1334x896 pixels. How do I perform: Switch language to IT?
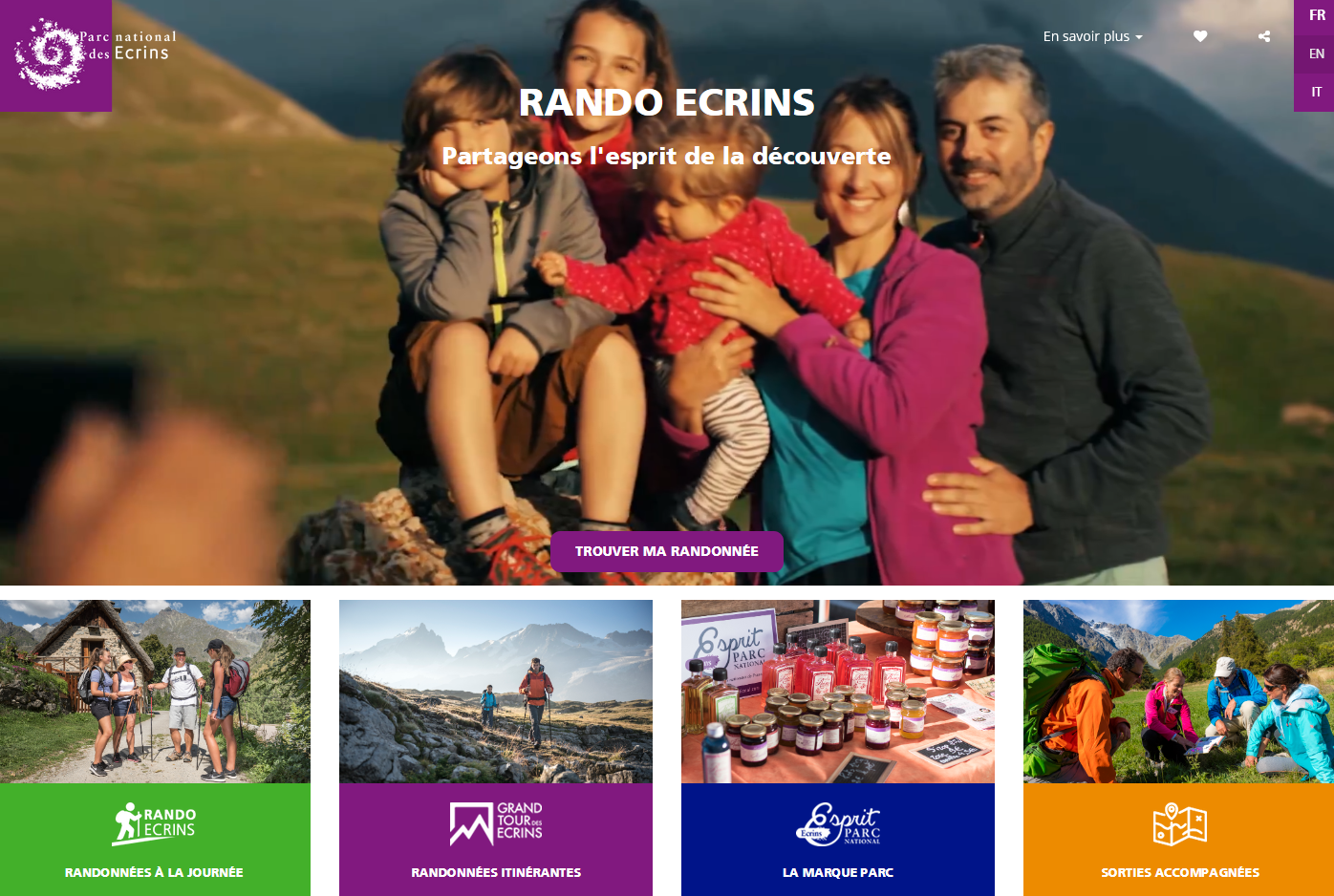pyautogui.click(x=1317, y=92)
